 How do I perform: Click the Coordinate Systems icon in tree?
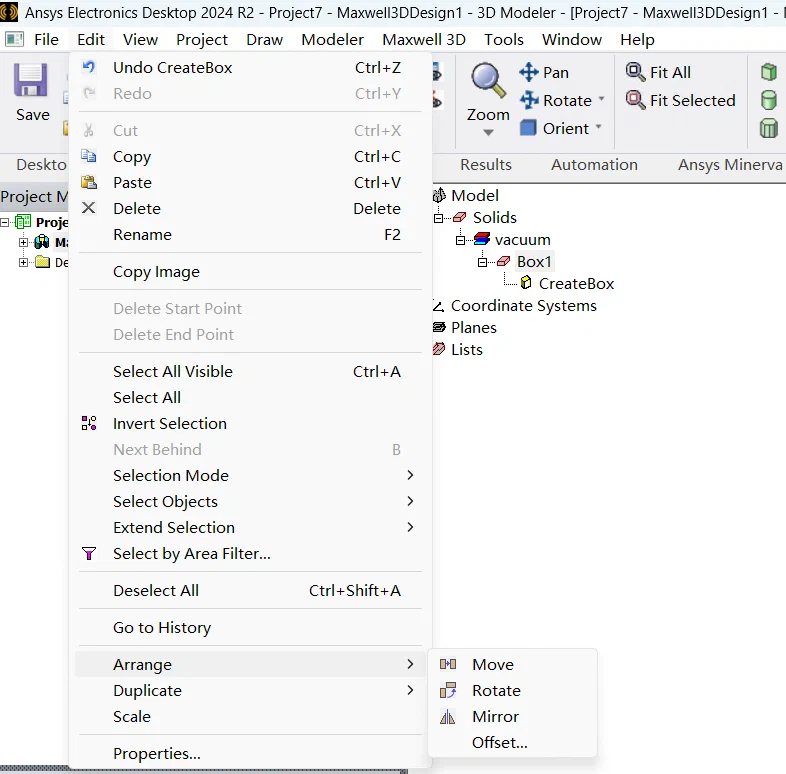[x=439, y=305]
